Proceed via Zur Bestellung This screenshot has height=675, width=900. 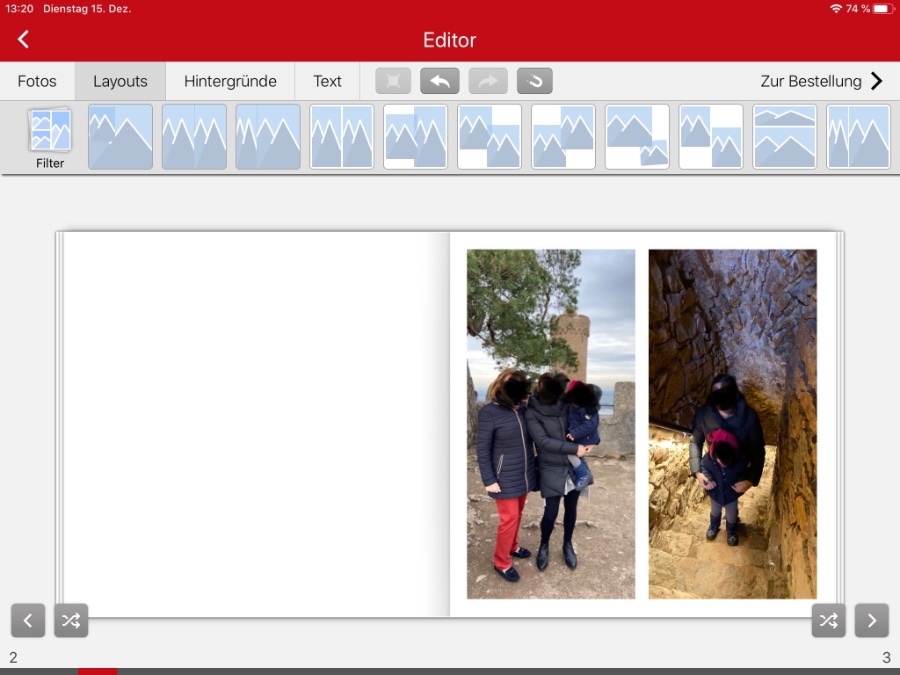821,81
